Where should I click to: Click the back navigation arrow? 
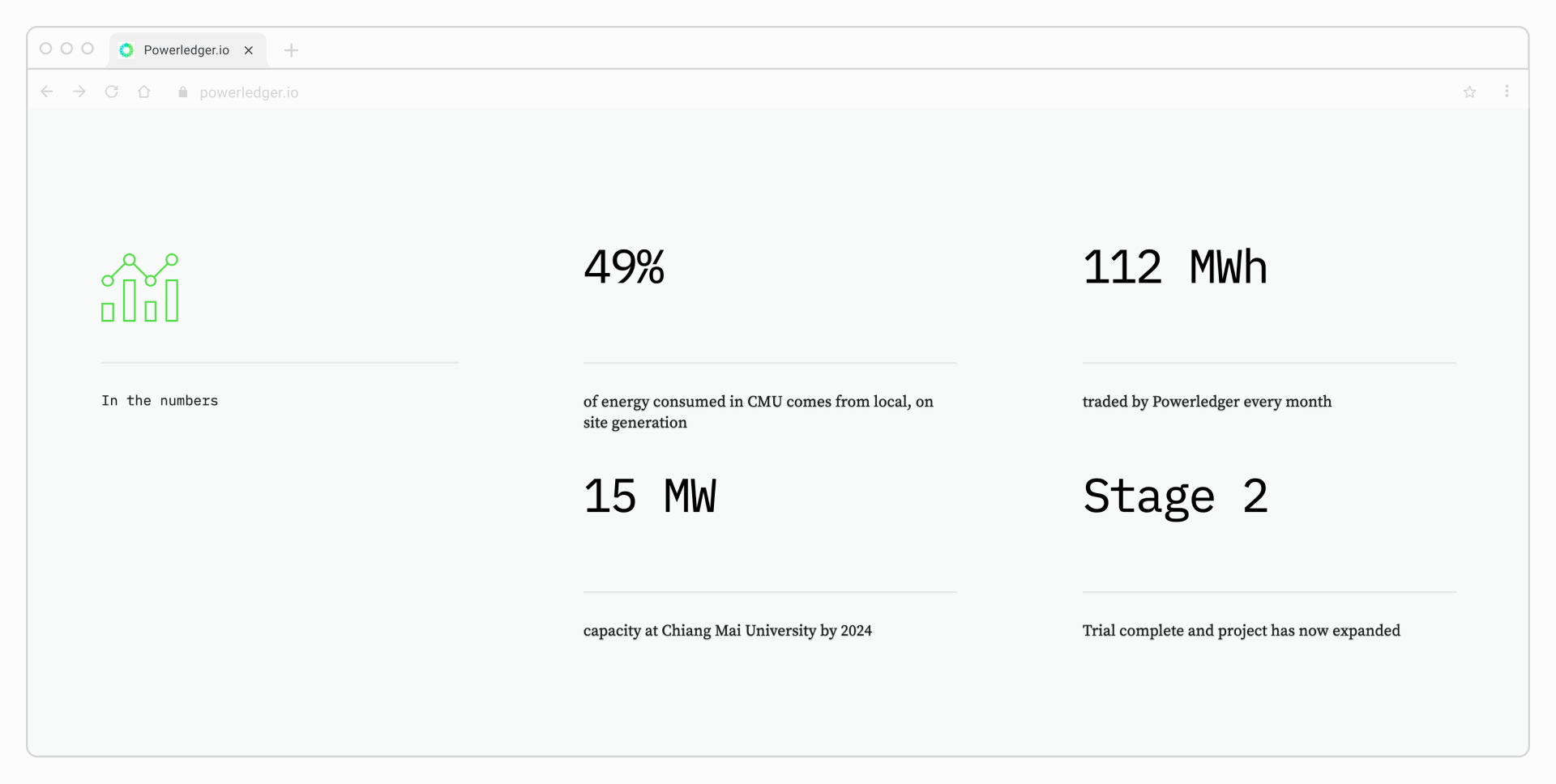click(46, 92)
